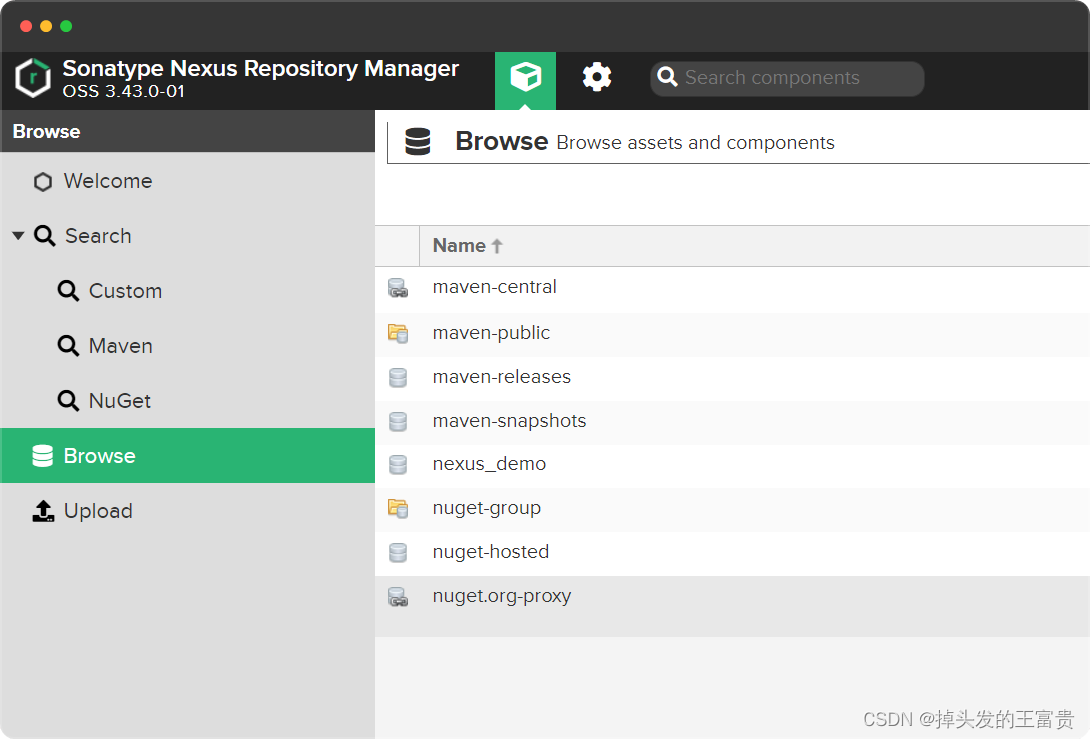Click the proxy icon of maven-central
Viewport: 1090px width, 739px height.
click(x=398, y=288)
